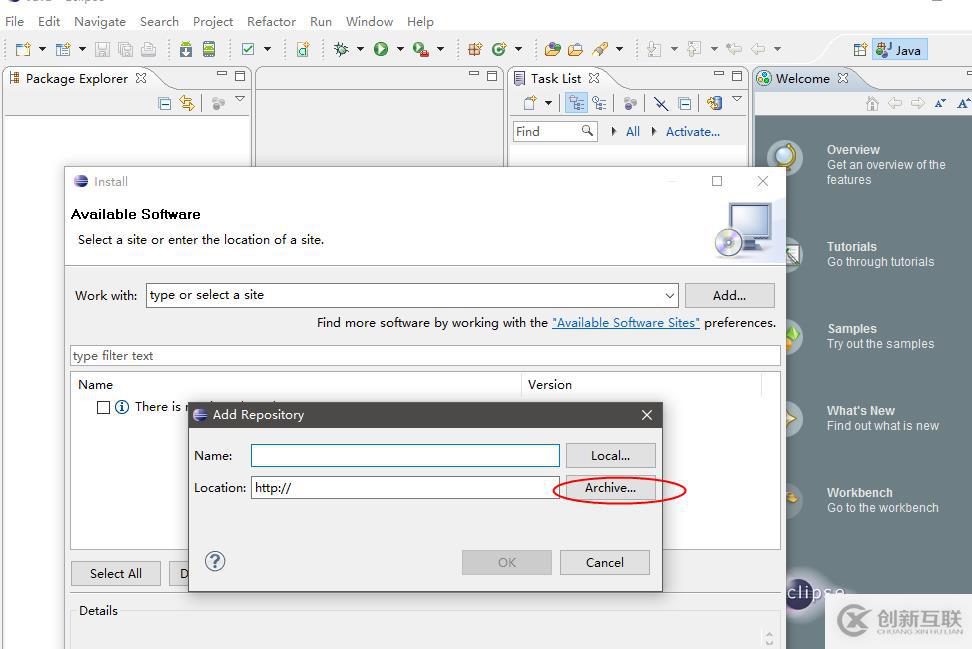Image resolution: width=972 pixels, height=649 pixels.
Task: Open the Window menu
Action: point(369,22)
